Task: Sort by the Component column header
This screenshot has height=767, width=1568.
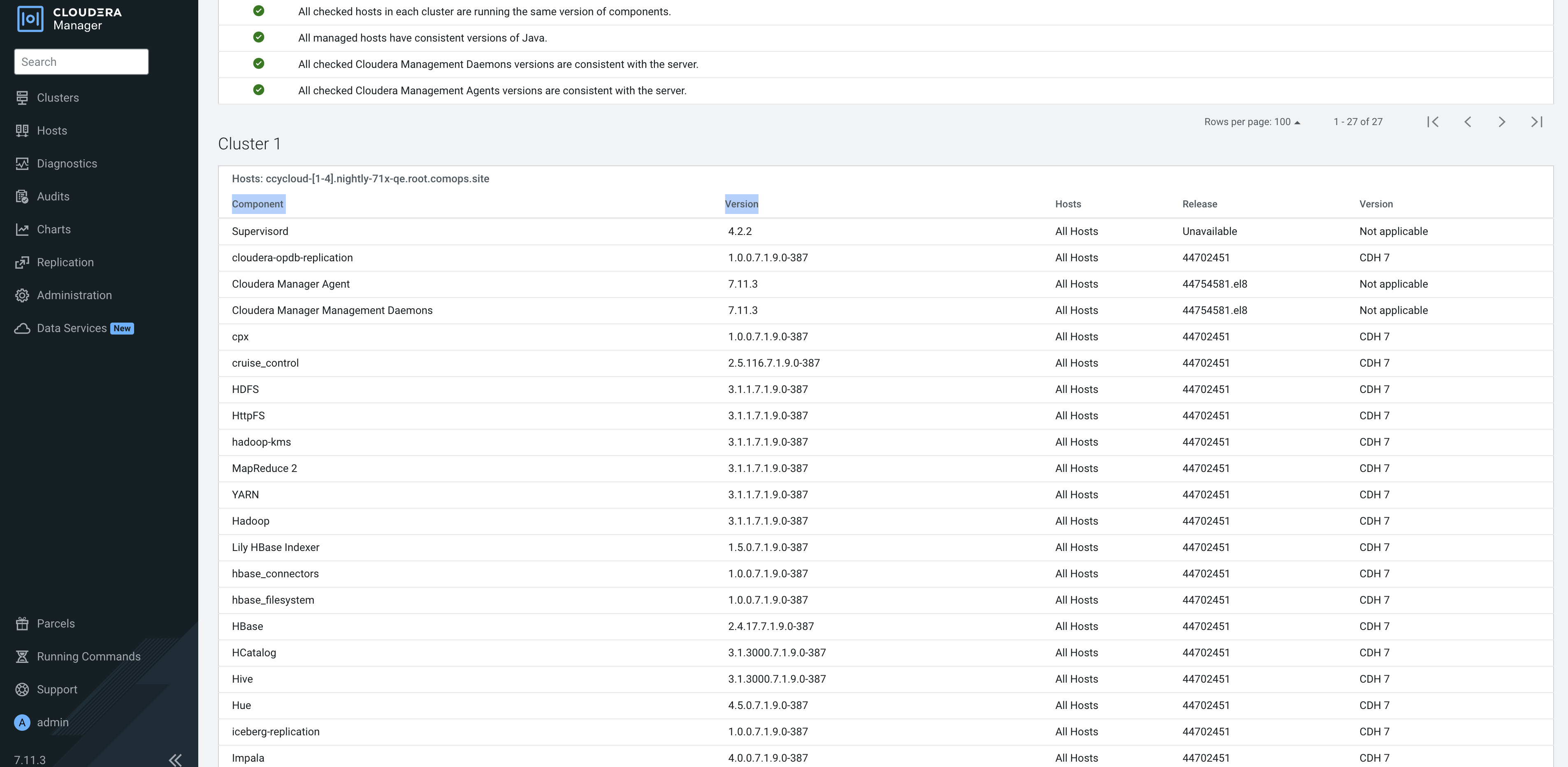Action: coord(257,204)
